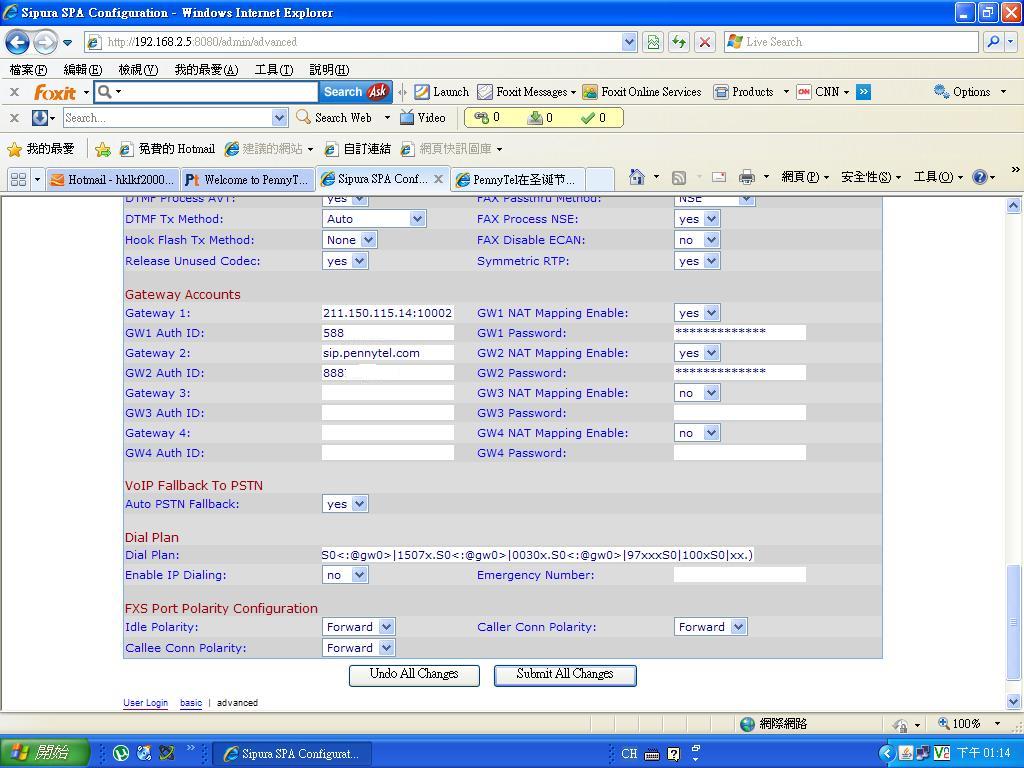
Task: Run Live Search with the magnifier icon
Action: [x=993, y=42]
